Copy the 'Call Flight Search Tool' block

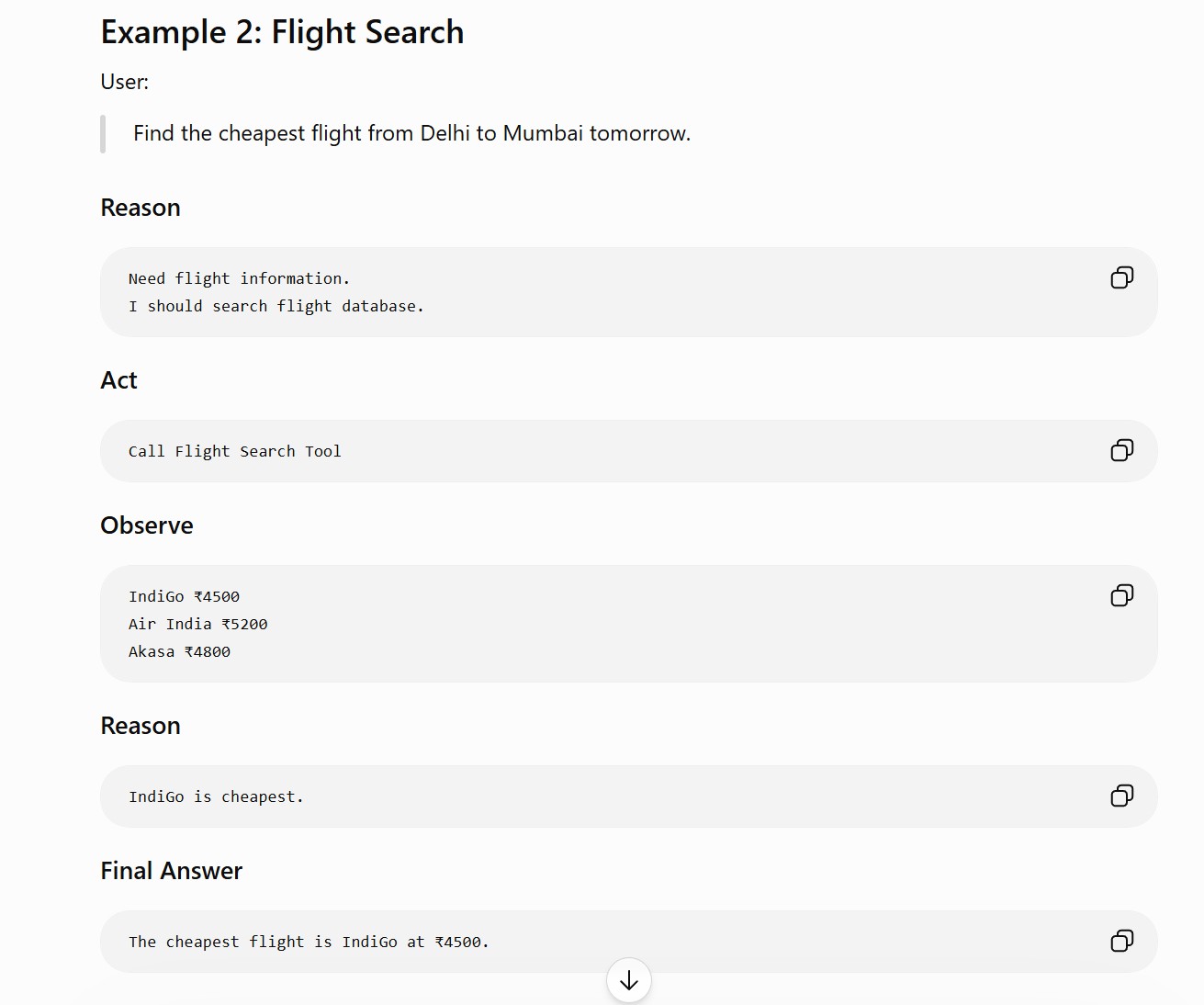[1121, 450]
